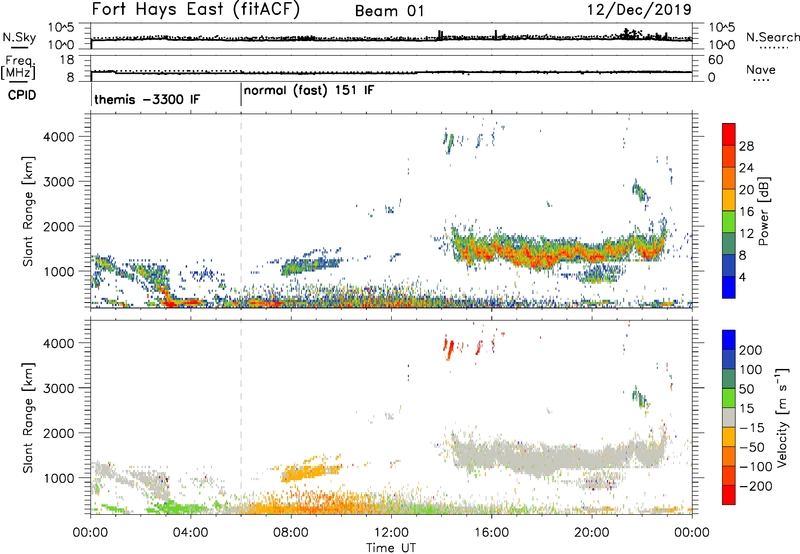The image size is (800, 554).
Task: Click the '04:00' time axis tick
Action: pyautogui.click(x=191, y=533)
